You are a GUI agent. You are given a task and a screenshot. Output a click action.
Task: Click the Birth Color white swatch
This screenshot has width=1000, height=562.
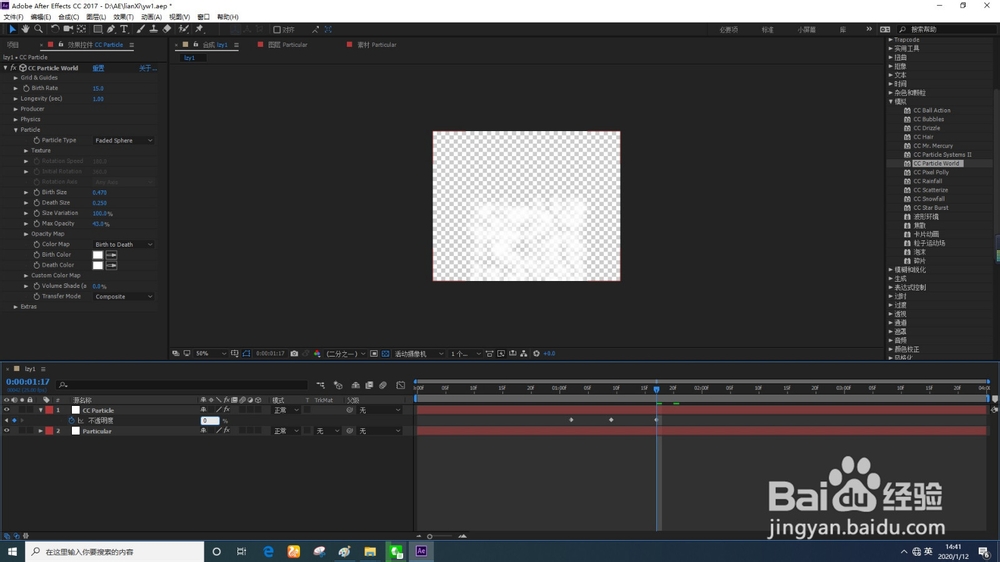[98, 255]
